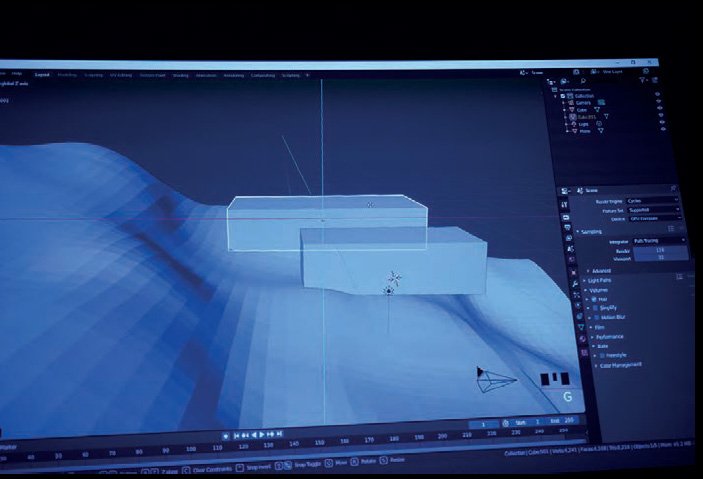Select the Light object in outliner
The width and height of the screenshot is (703, 479).
pyautogui.click(x=583, y=124)
